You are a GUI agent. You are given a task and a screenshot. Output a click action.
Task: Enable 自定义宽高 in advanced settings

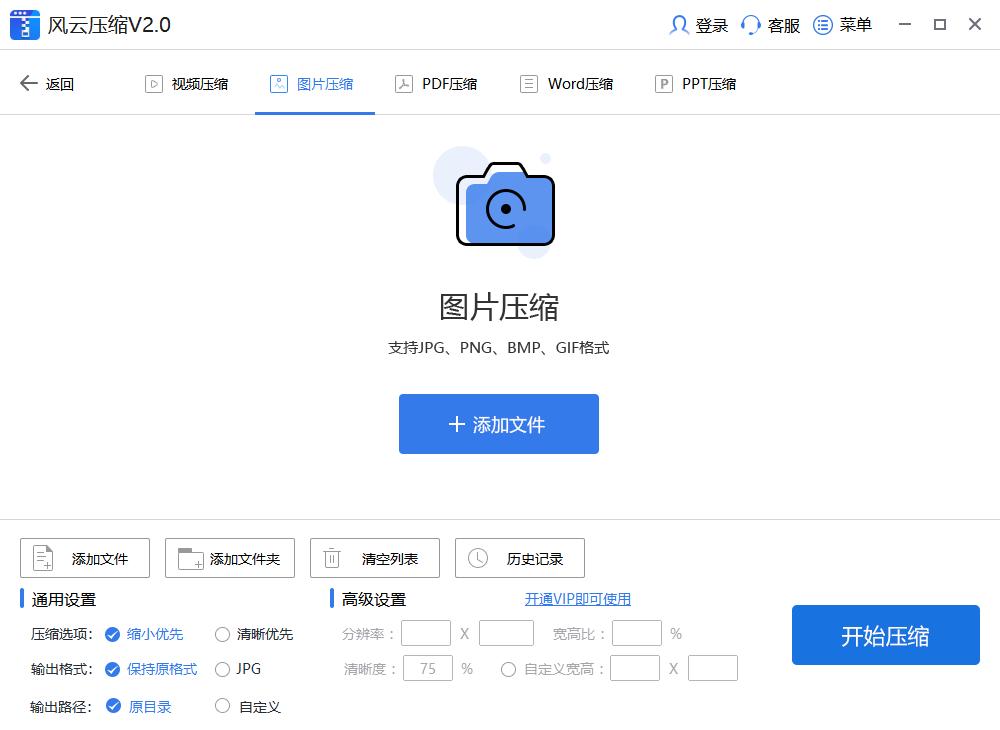click(x=509, y=668)
